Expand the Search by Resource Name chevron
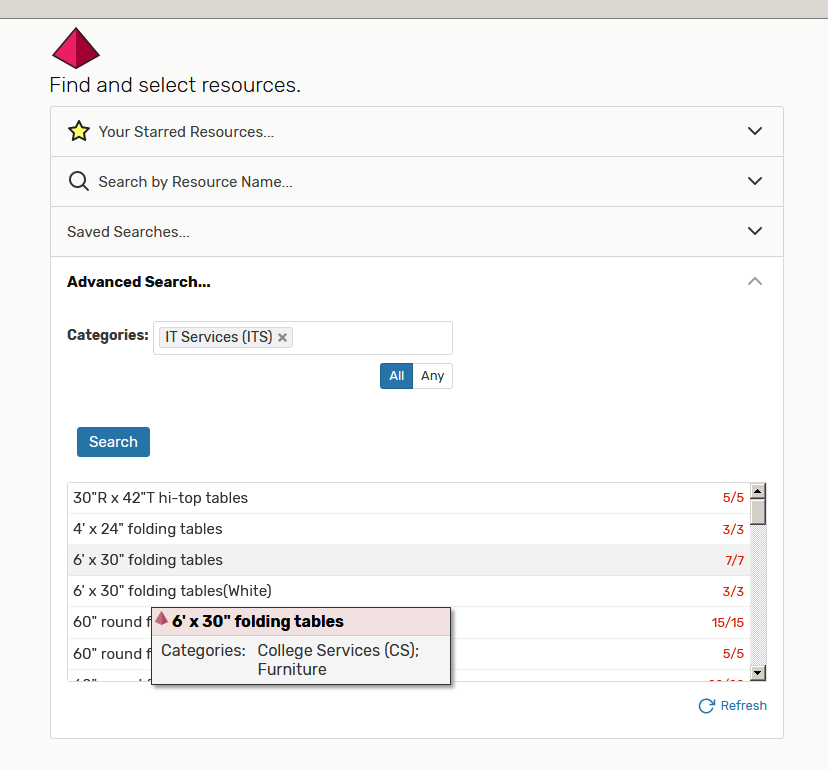The image size is (828, 770). click(755, 181)
